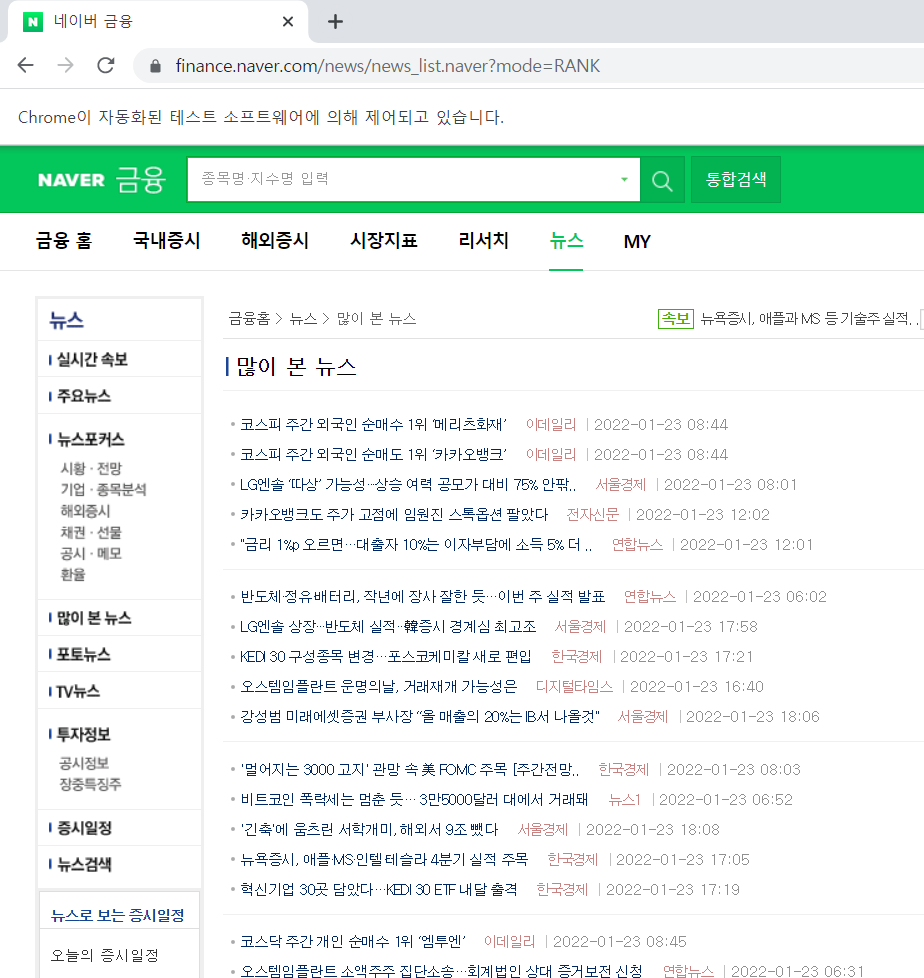Click 금융홈 in the breadcrumb
The height and width of the screenshot is (978, 924).
click(x=249, y=319)
